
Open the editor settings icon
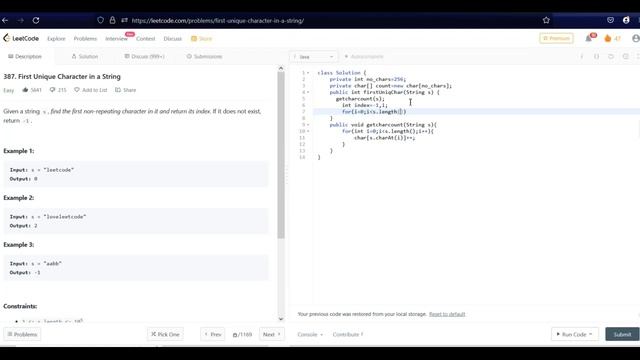click(x=625, y=56)
